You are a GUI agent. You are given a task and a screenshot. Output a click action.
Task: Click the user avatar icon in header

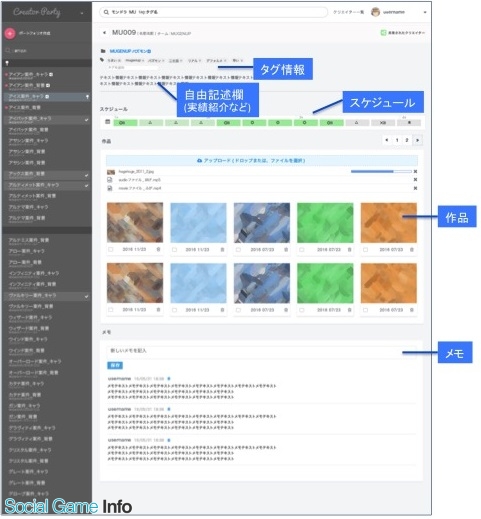point(375,12)
